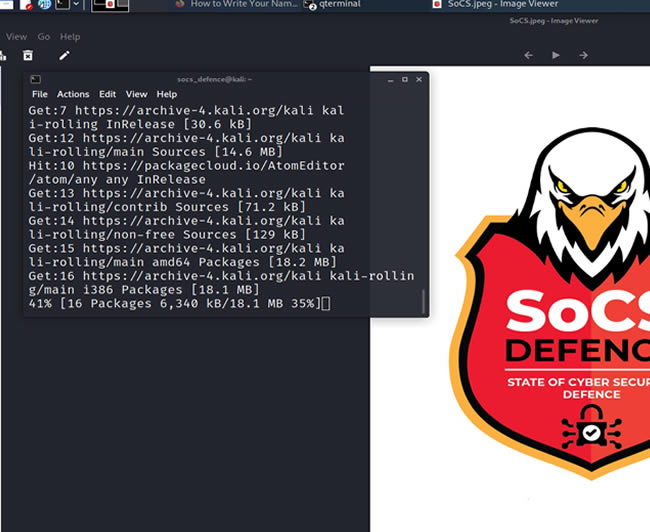650x532 pixels.
Task: Start slideshow with the play icon
Action: tap(556, 55)
